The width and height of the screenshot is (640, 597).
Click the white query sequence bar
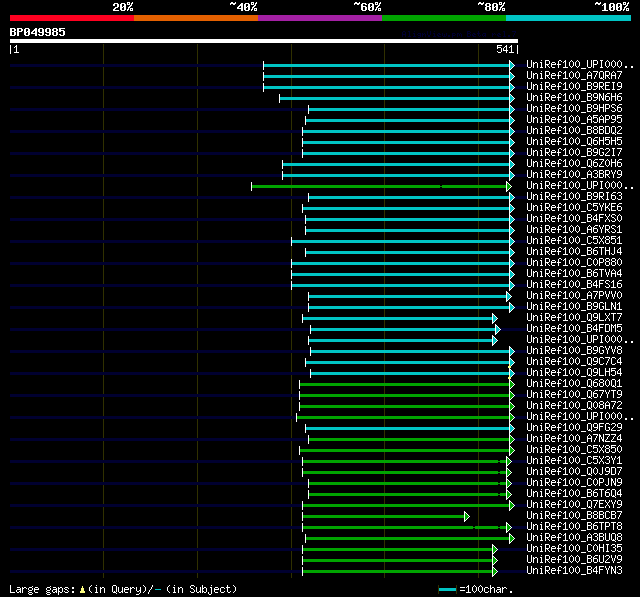[x=264, y=41]
